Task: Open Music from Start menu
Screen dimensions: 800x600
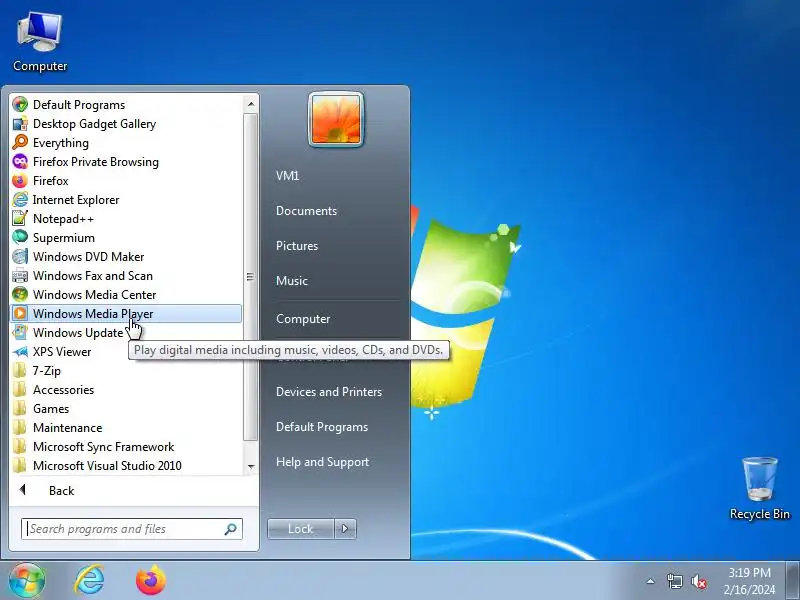Action: pyautogui.click(x=292, y=281)
